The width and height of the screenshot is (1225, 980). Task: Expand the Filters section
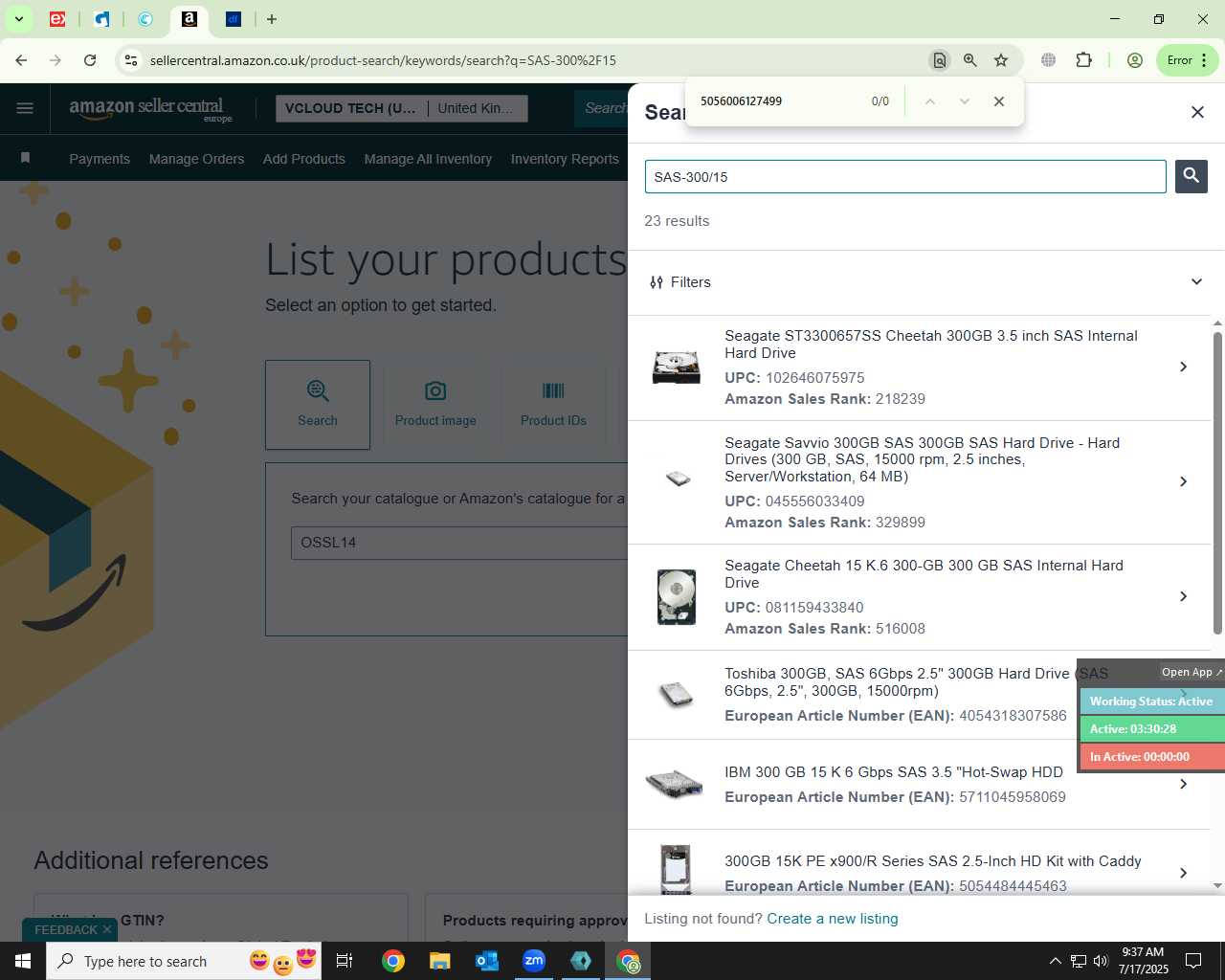tap(919, 282)
